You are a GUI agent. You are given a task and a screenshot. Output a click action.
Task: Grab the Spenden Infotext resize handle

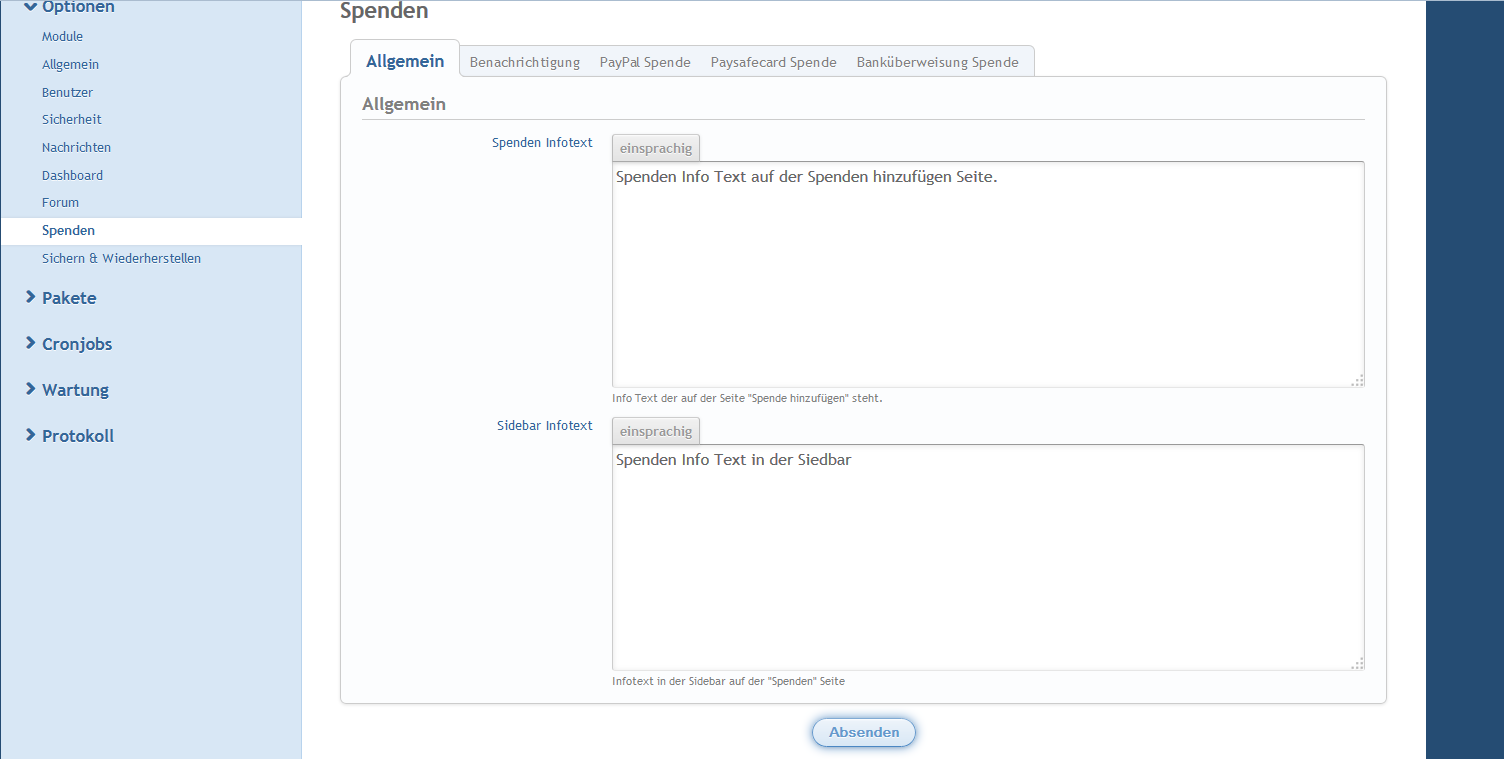1357,380
